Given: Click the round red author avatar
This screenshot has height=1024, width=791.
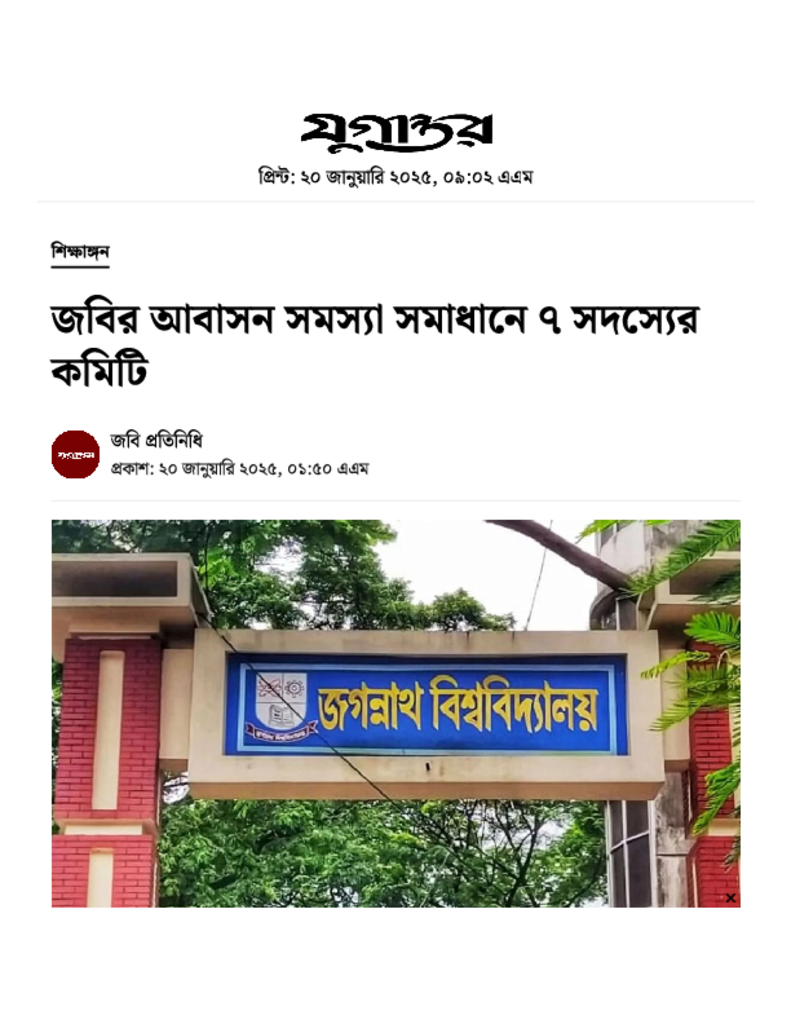Looking at the screenshot, I should click(76, 455).
